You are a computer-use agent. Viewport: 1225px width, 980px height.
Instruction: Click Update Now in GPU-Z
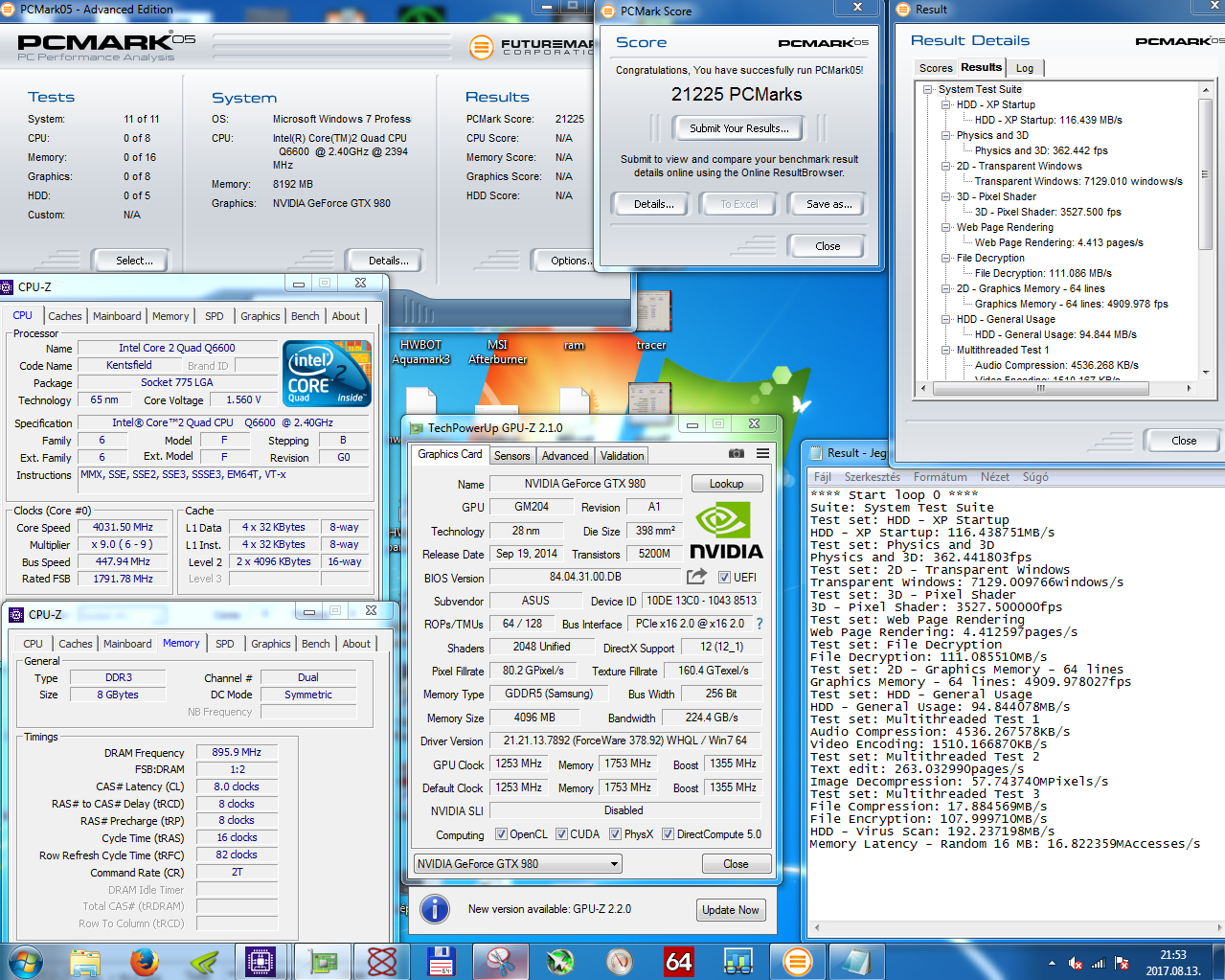click(x=731, y=910)
